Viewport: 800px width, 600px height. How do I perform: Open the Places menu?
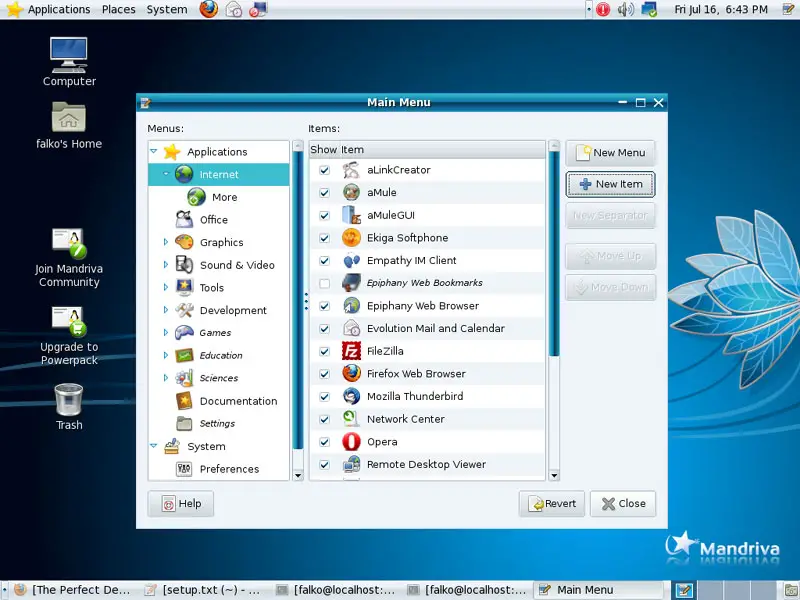click(x=118, y=9)
